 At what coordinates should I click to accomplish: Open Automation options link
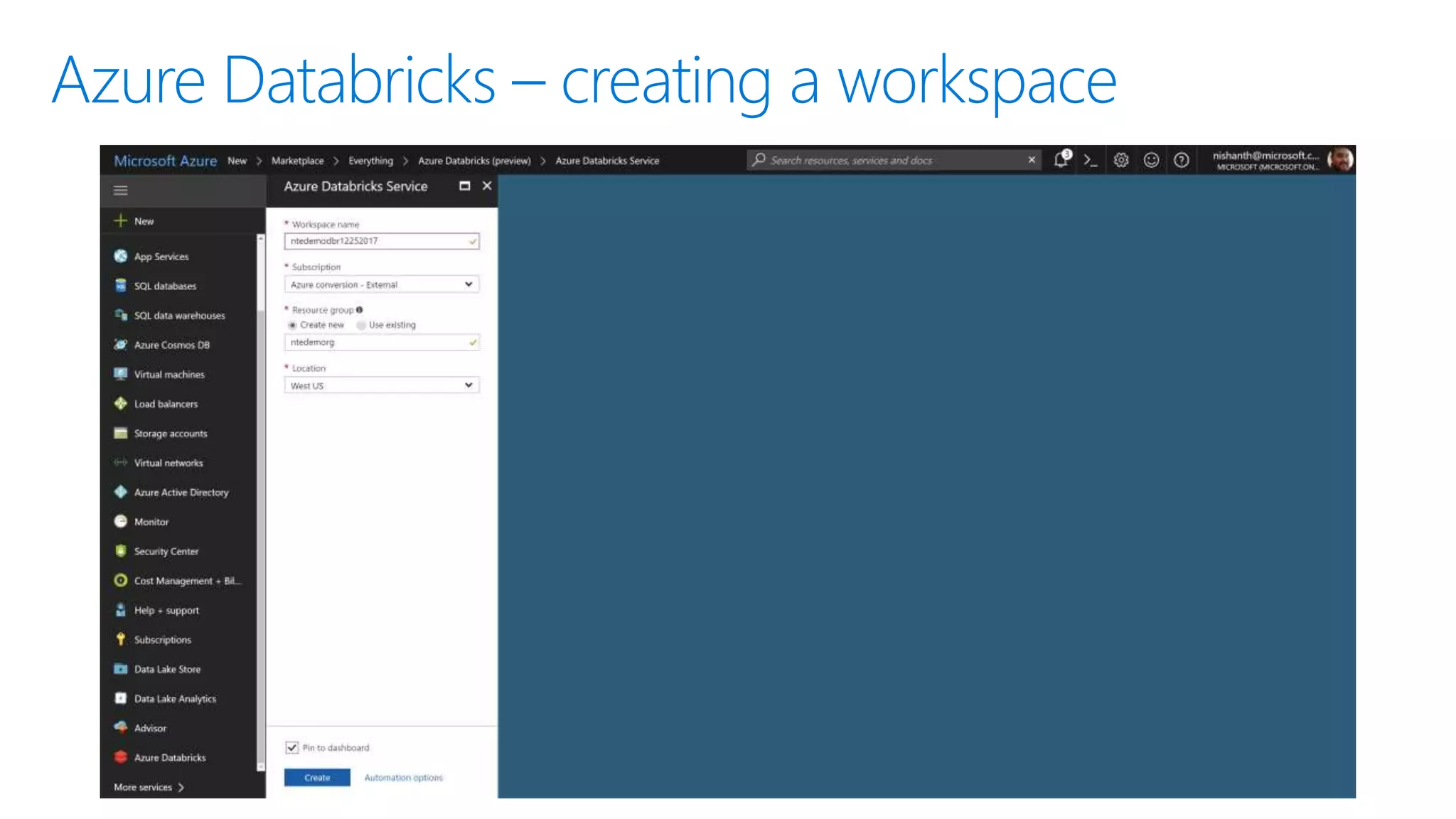click(x=403, y=778)
